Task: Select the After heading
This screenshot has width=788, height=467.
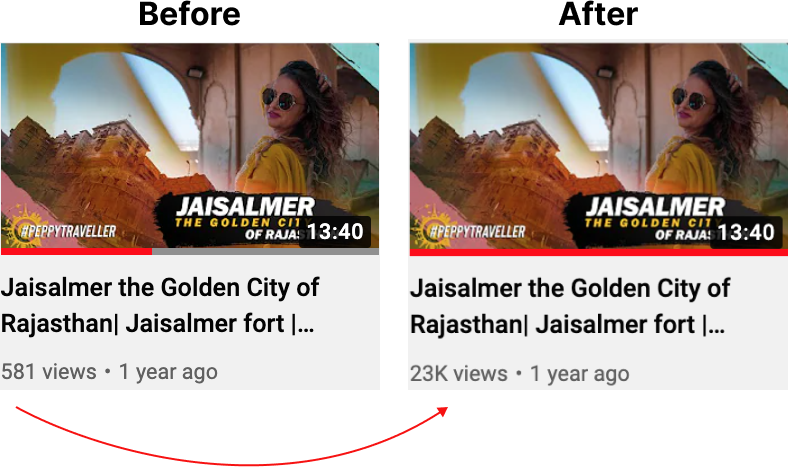Action: 598,14
